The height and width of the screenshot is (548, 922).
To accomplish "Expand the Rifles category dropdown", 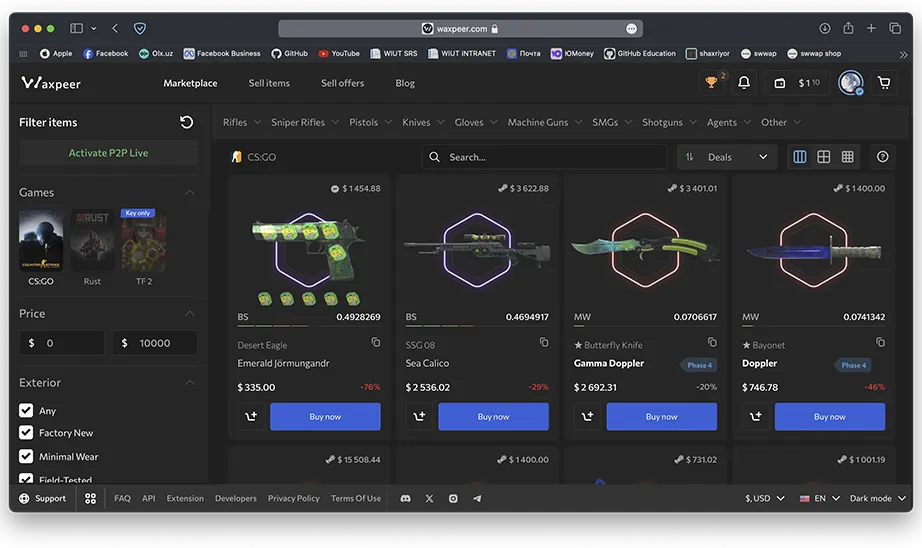I will point(242,122).
